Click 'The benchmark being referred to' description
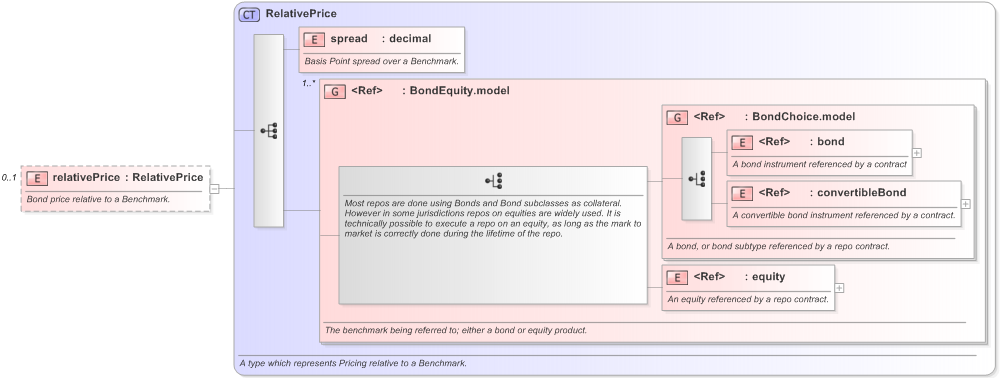Viewport: 1000px width, 378px height. (456, 331)
